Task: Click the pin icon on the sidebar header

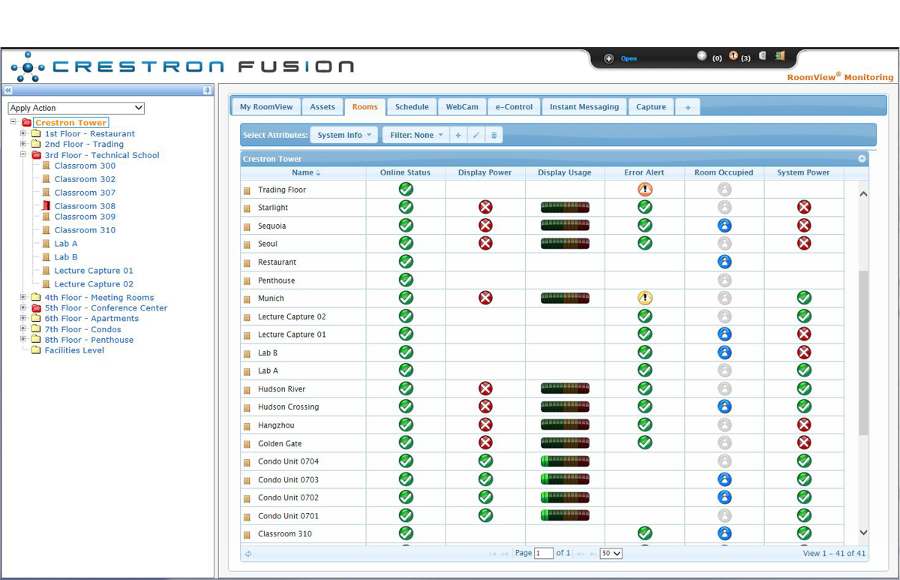Action: pos(207,90)
